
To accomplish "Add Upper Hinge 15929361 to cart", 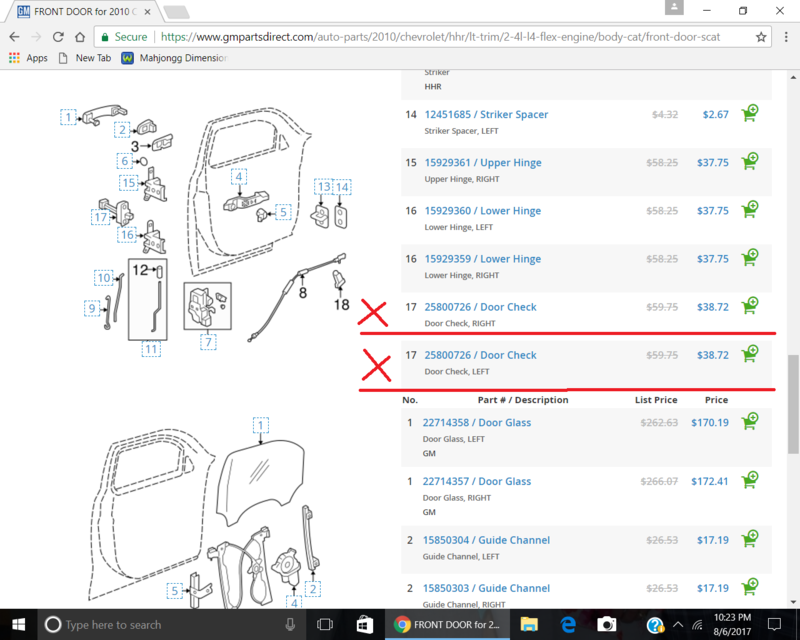I will [750, 161].
